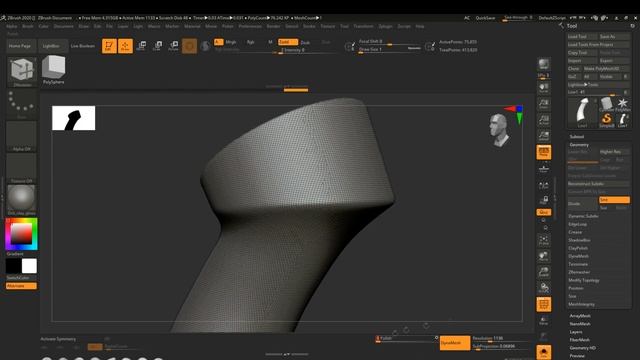
Task: Expand the ZRemesher section
Action: click(579, 272)
